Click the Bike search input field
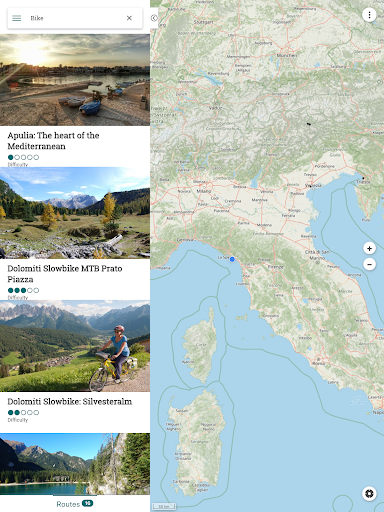Screen dimensions: 384x512 [x=75, y=18]
